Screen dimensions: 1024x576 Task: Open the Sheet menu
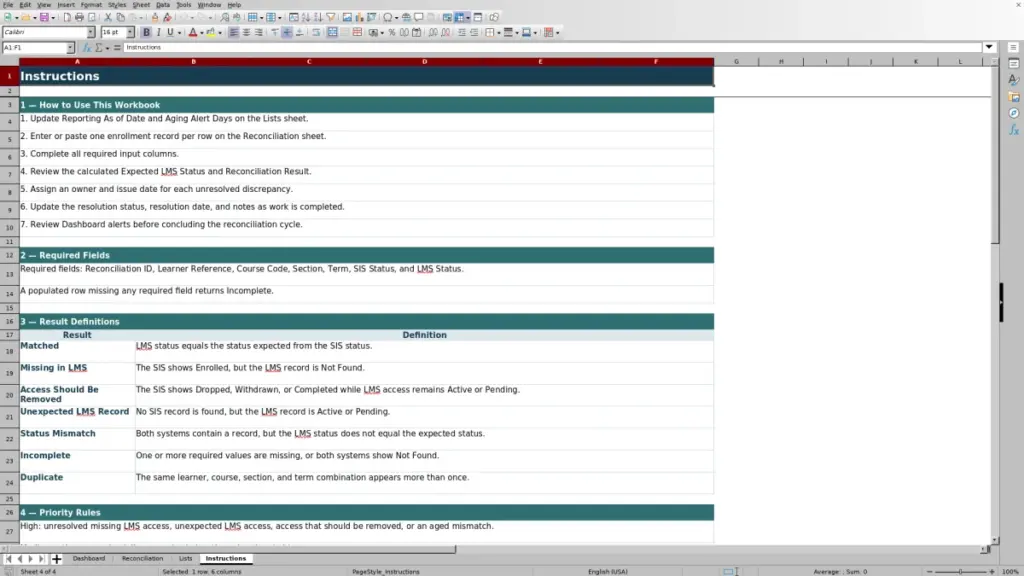141,5
